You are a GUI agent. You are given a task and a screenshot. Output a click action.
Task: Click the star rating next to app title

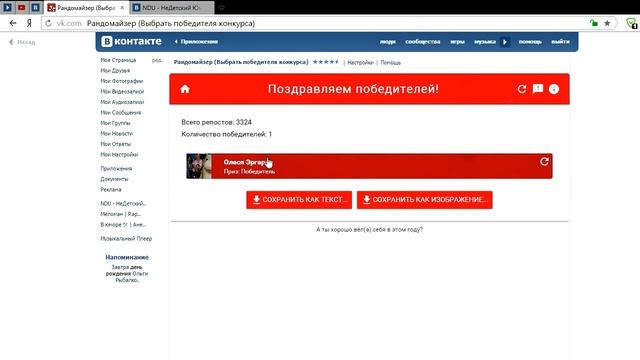325,62
